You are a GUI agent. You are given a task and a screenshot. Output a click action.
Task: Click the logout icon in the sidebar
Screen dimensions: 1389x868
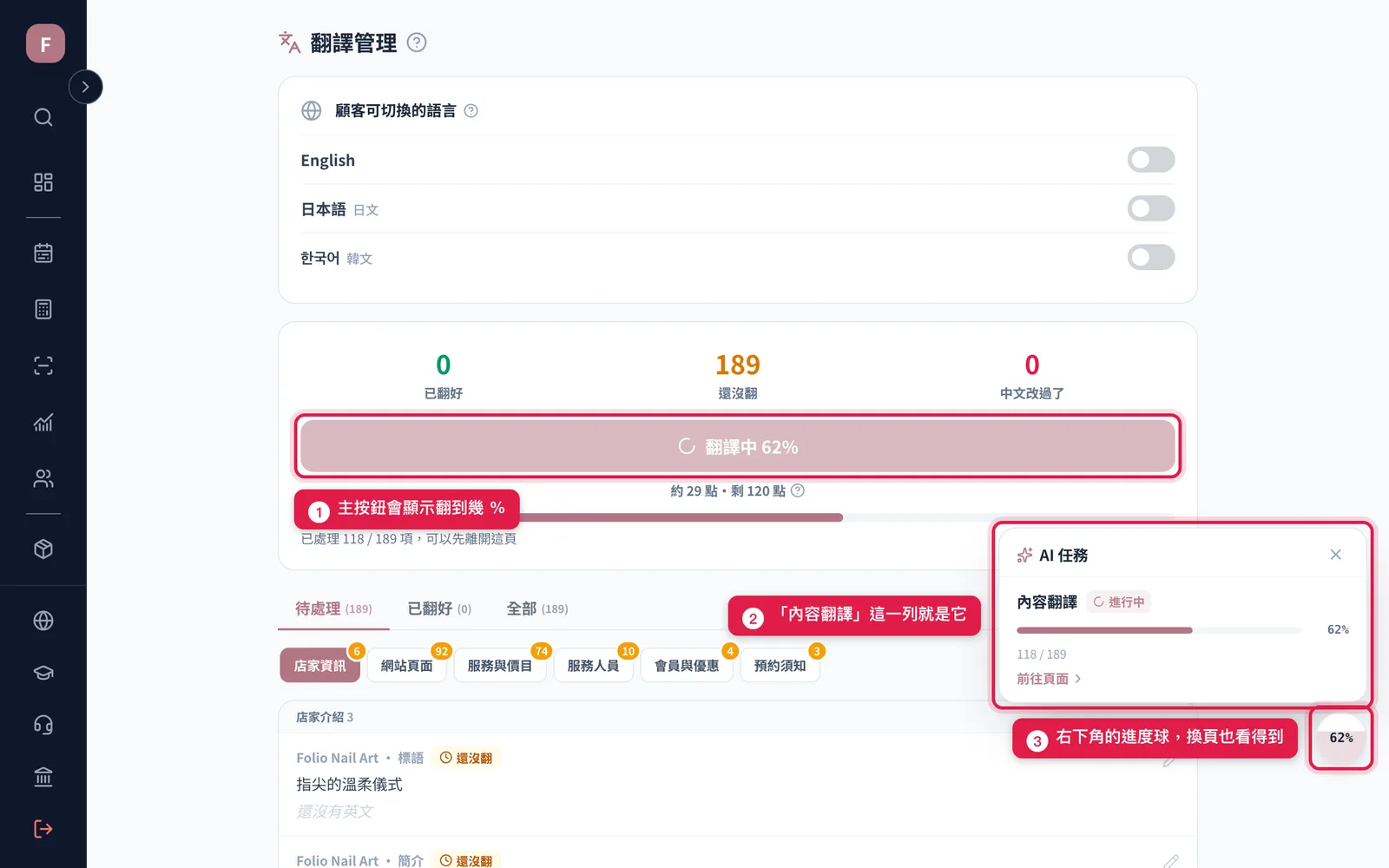coord(43,829)
